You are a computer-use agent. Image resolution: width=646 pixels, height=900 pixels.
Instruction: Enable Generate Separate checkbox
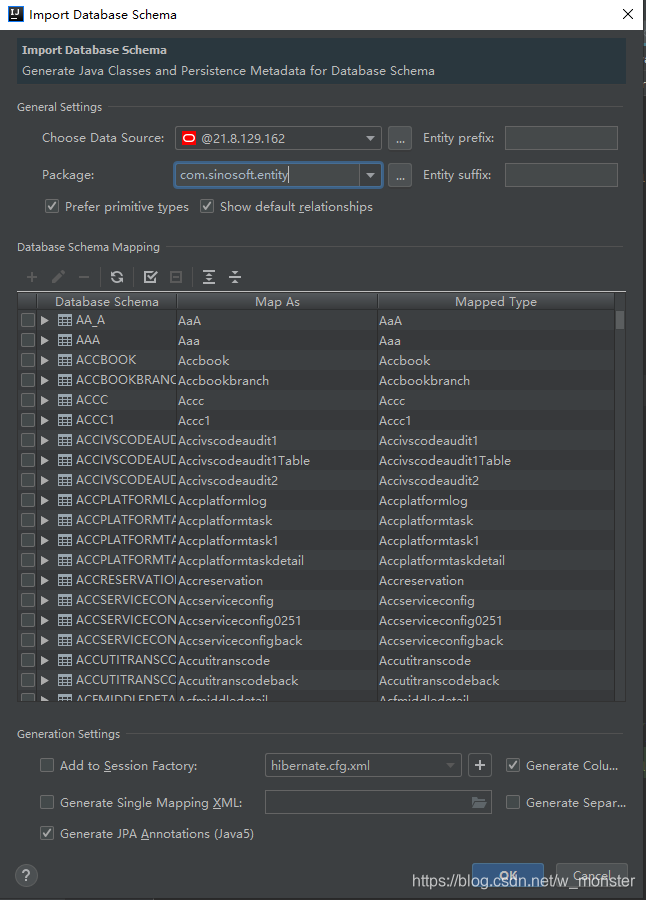(x=513, y=802)
